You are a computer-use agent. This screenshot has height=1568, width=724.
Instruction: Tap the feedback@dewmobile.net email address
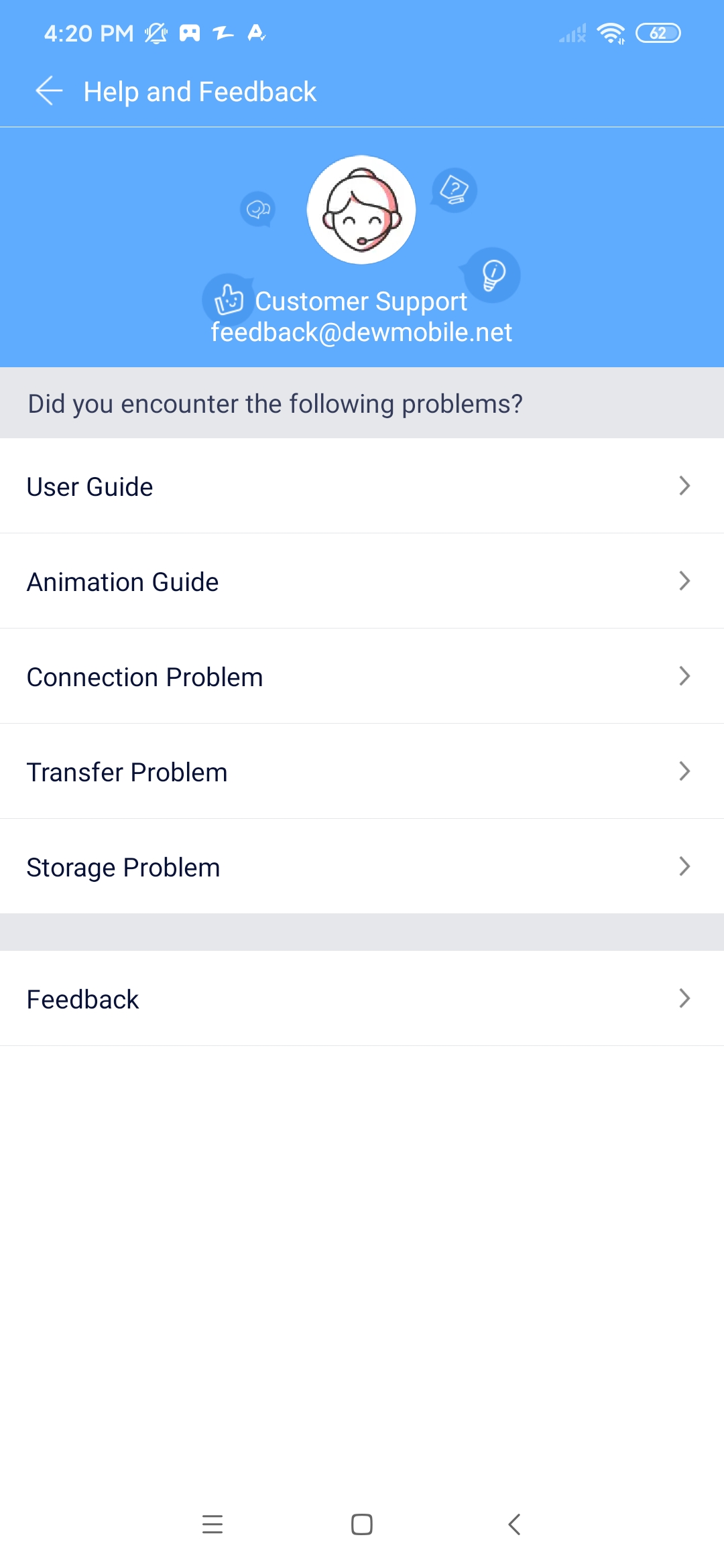pos(361,332)
